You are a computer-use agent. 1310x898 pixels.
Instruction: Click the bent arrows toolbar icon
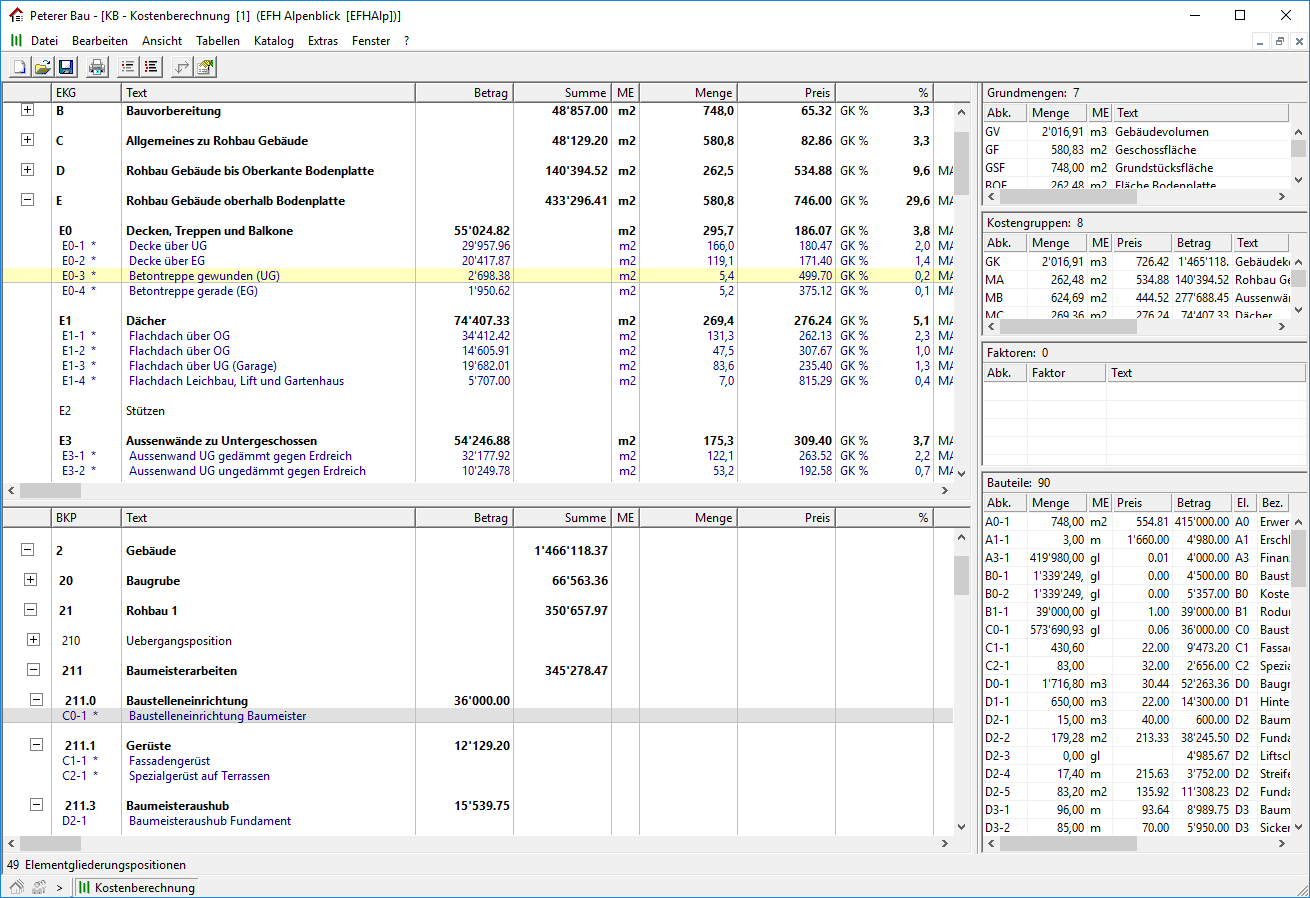[182, 67]
